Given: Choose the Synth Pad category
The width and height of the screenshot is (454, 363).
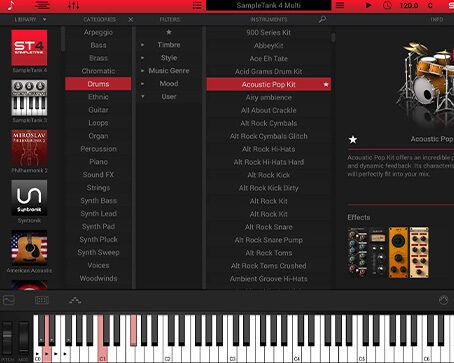Looking at the screenshot, I should (98, 226).
